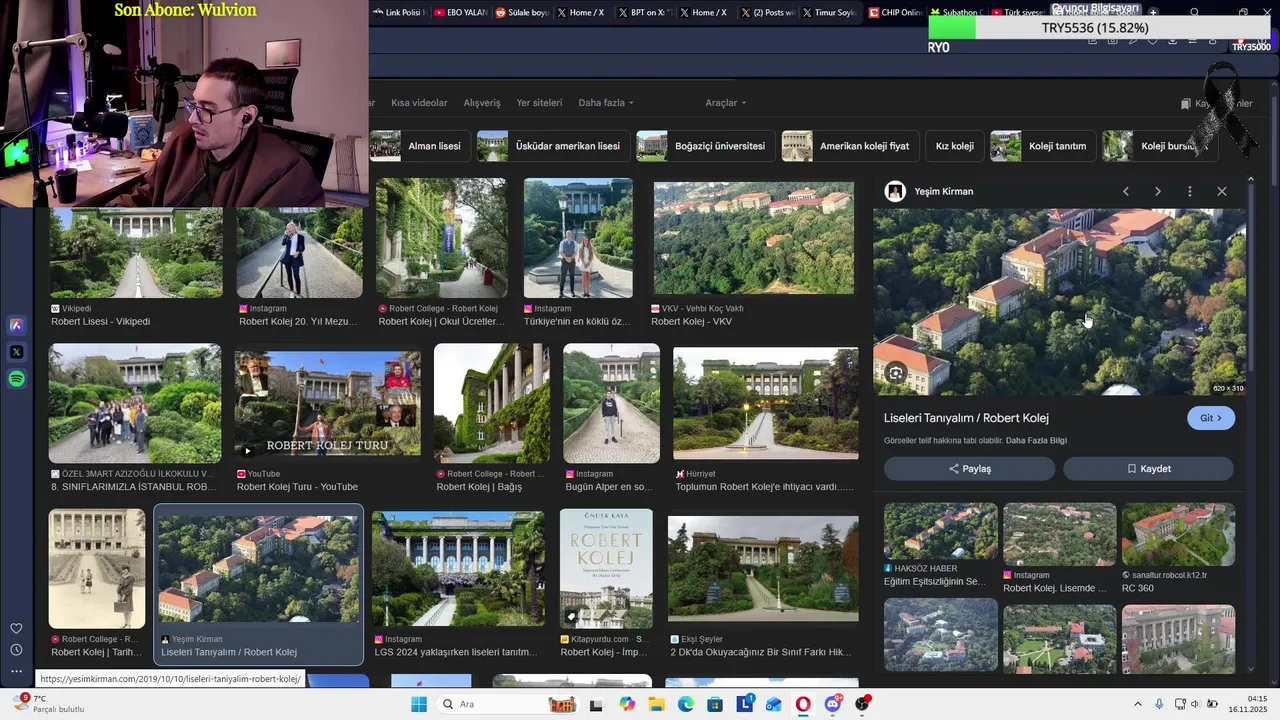This screenshot has height=720, width=1280.
Task: Switch to the EBO YALAN browser tab
Action: click(x=461, y=12)
